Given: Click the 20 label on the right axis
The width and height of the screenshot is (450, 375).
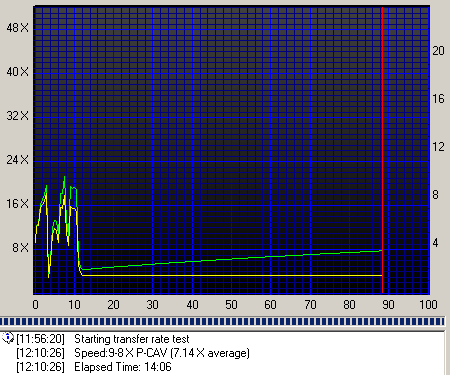Looking at the screenshot, I should pyautogui.click(x=438, y=51).
